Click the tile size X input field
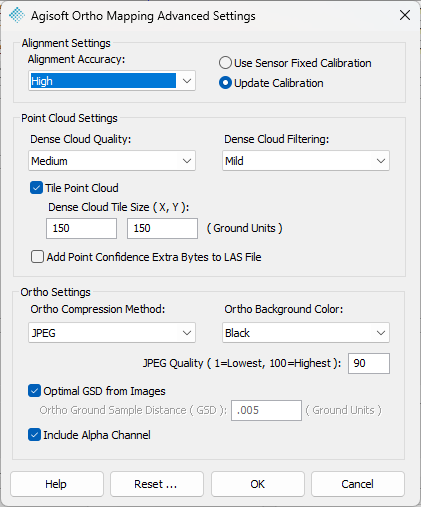This screenshot has width=421, height=507. [x=81, y=228]
